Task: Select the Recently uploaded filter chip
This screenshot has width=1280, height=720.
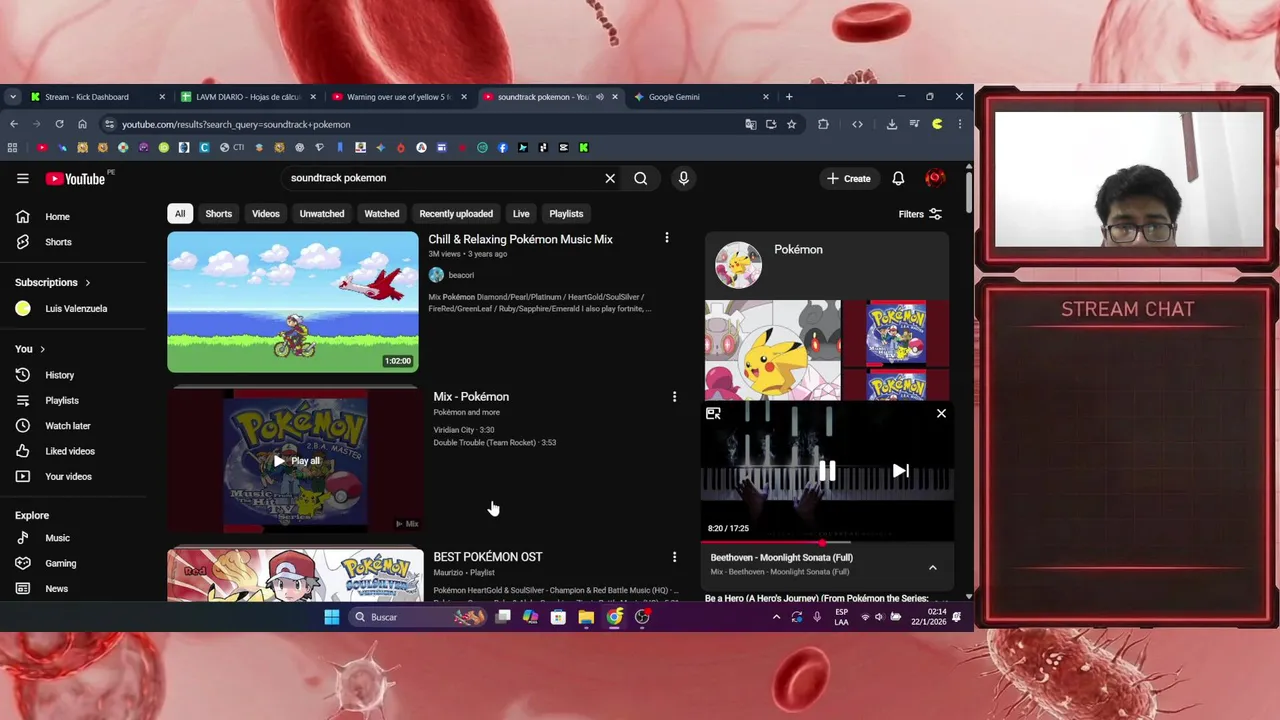Action: (x=456, y=214)
